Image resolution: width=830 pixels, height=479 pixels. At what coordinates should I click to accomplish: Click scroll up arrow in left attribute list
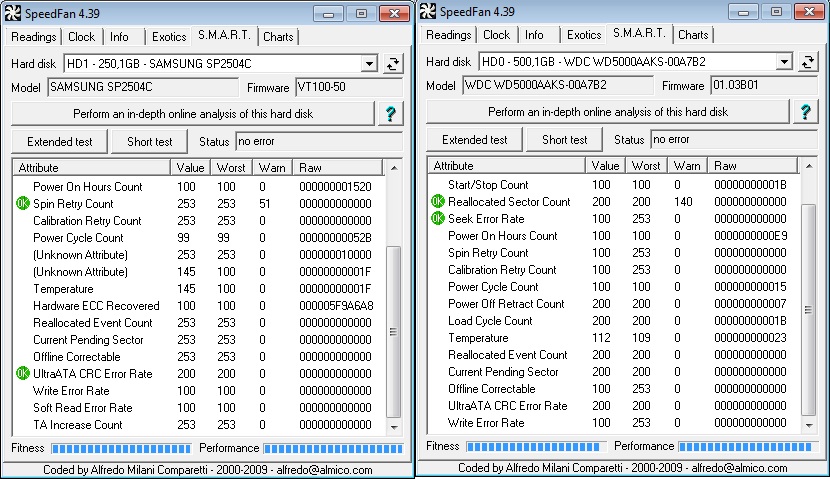pos(394,168)
